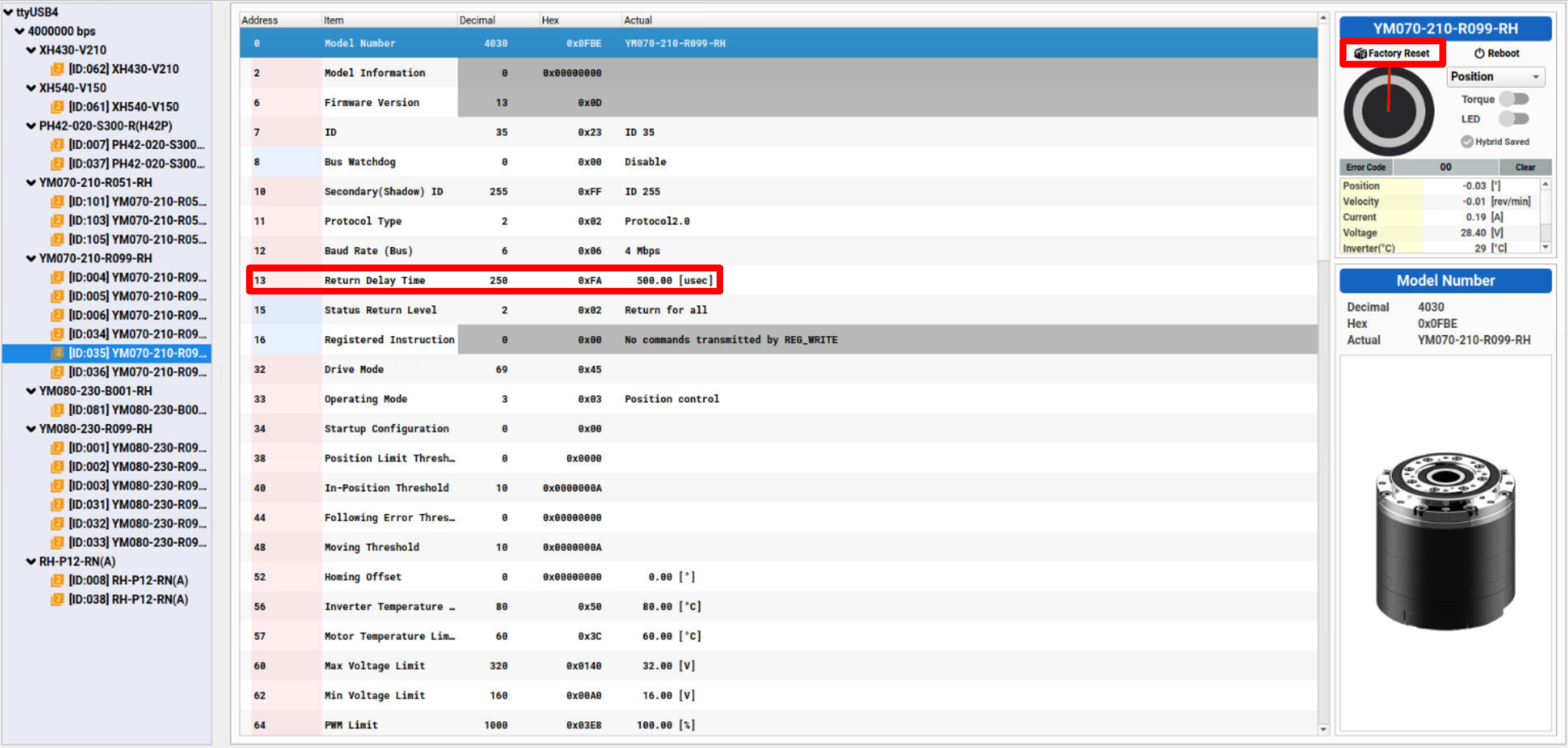Click device icon for ID:004 YM070-210-R09

pyautogui.click(x=57, y=277)
